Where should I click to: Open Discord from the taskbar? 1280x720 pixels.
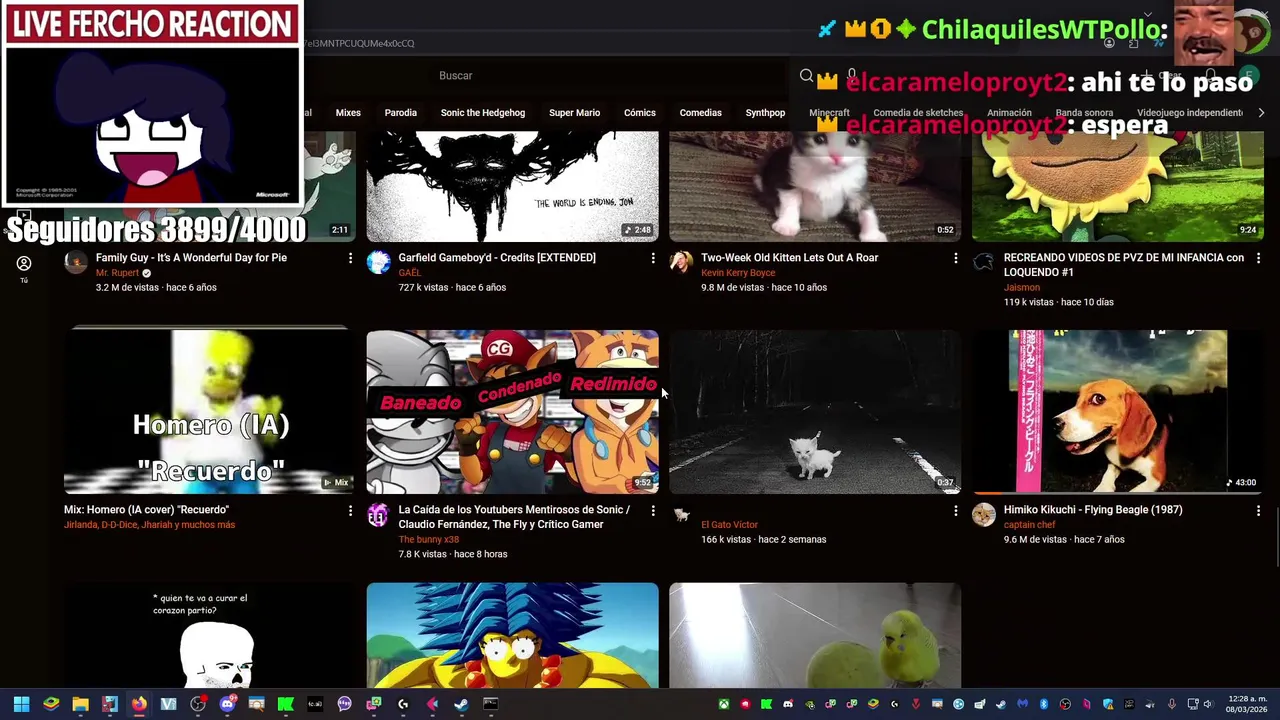(x=227, y=704)
